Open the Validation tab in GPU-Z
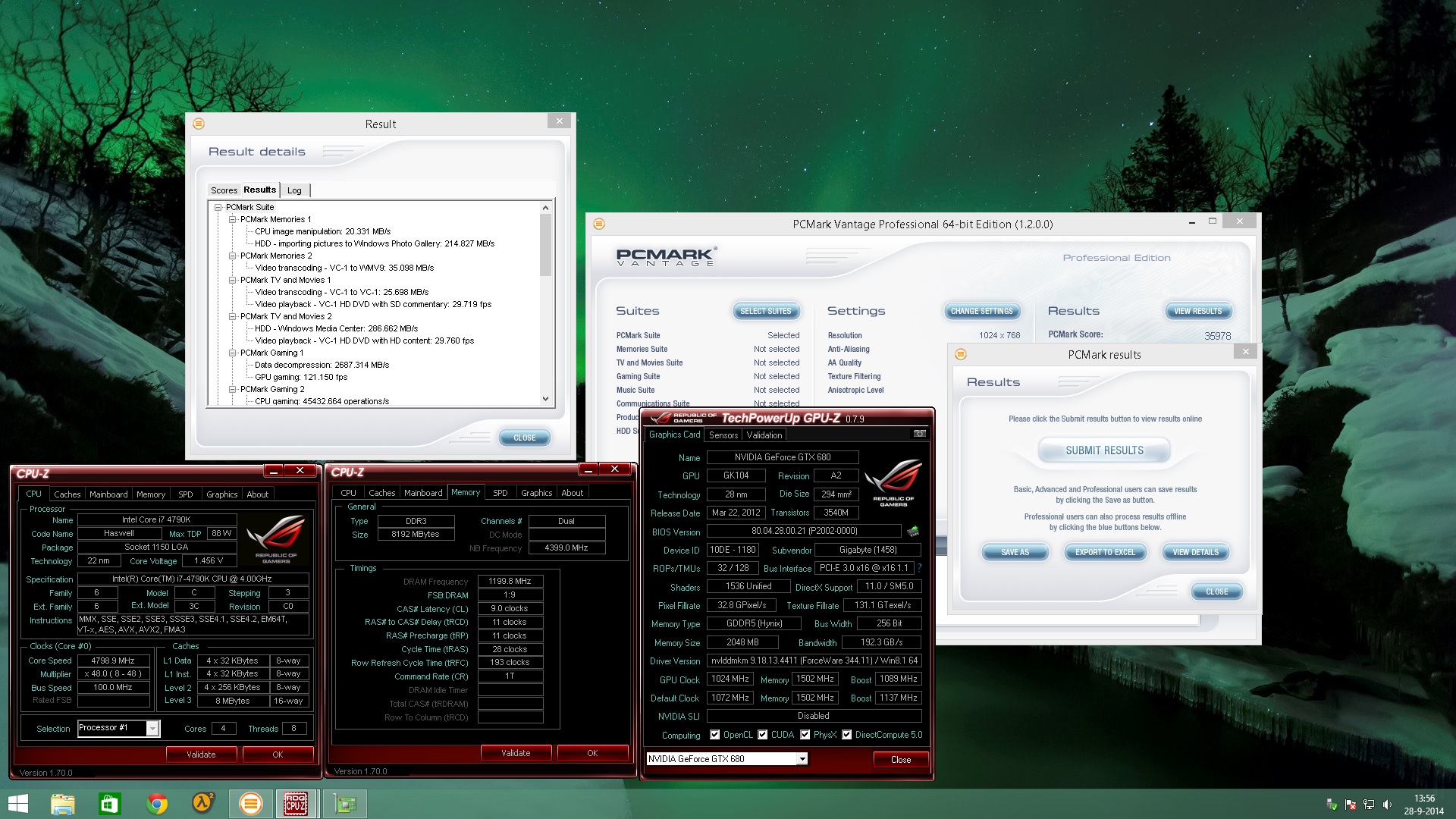Image resolution: width=1456 pixels, height=819 pixels. (x=764, y=435)
